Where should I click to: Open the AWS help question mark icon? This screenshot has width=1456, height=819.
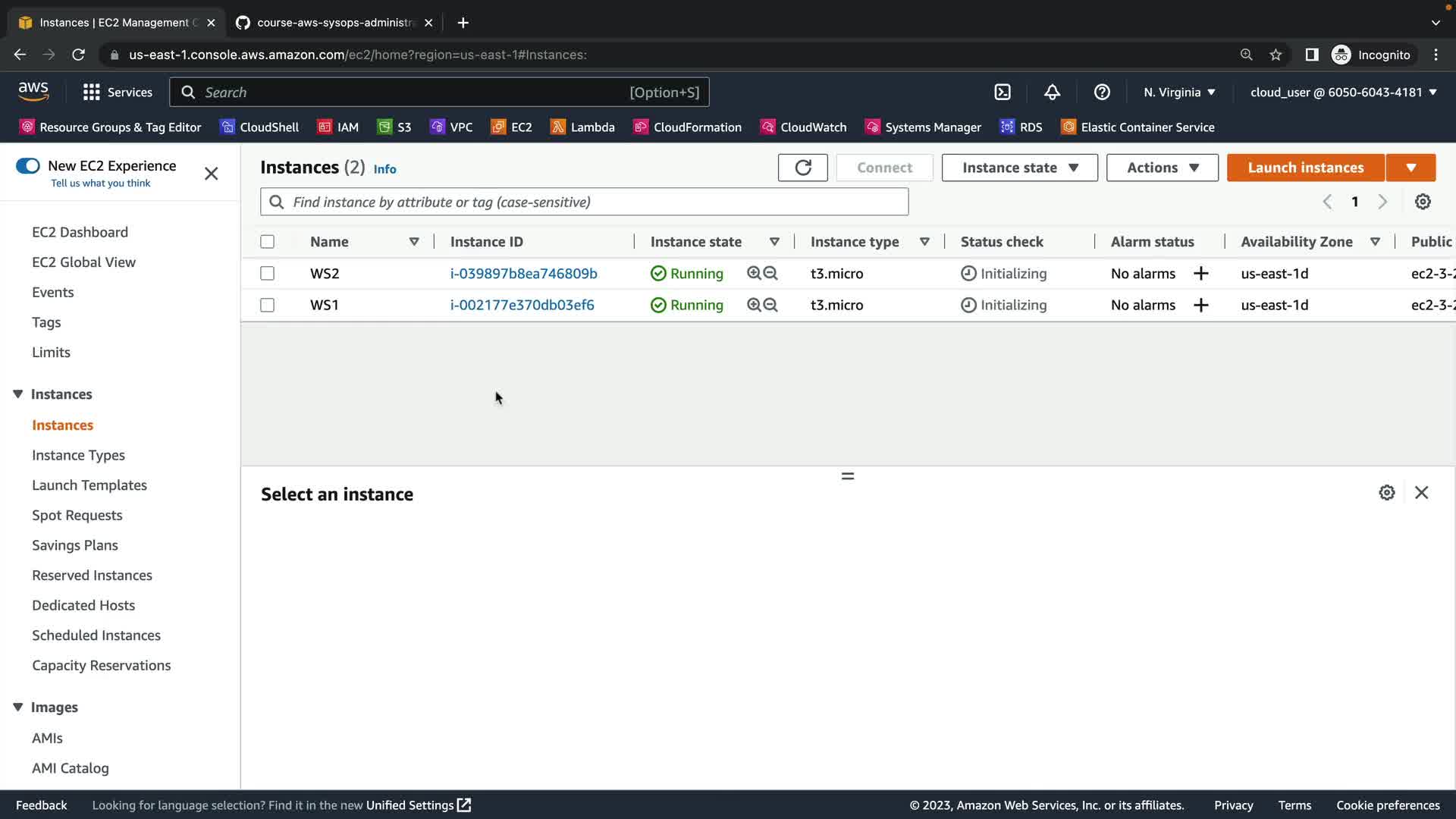pos(1102,93)
